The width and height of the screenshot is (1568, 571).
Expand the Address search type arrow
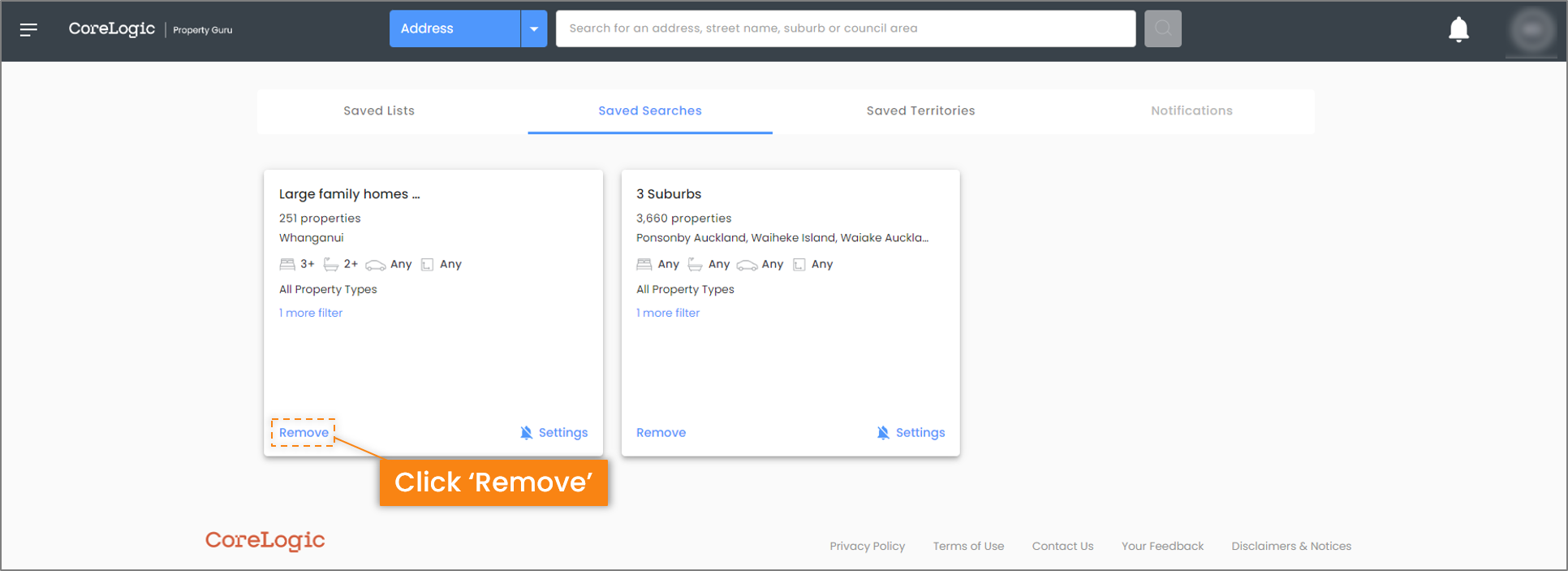534,28
